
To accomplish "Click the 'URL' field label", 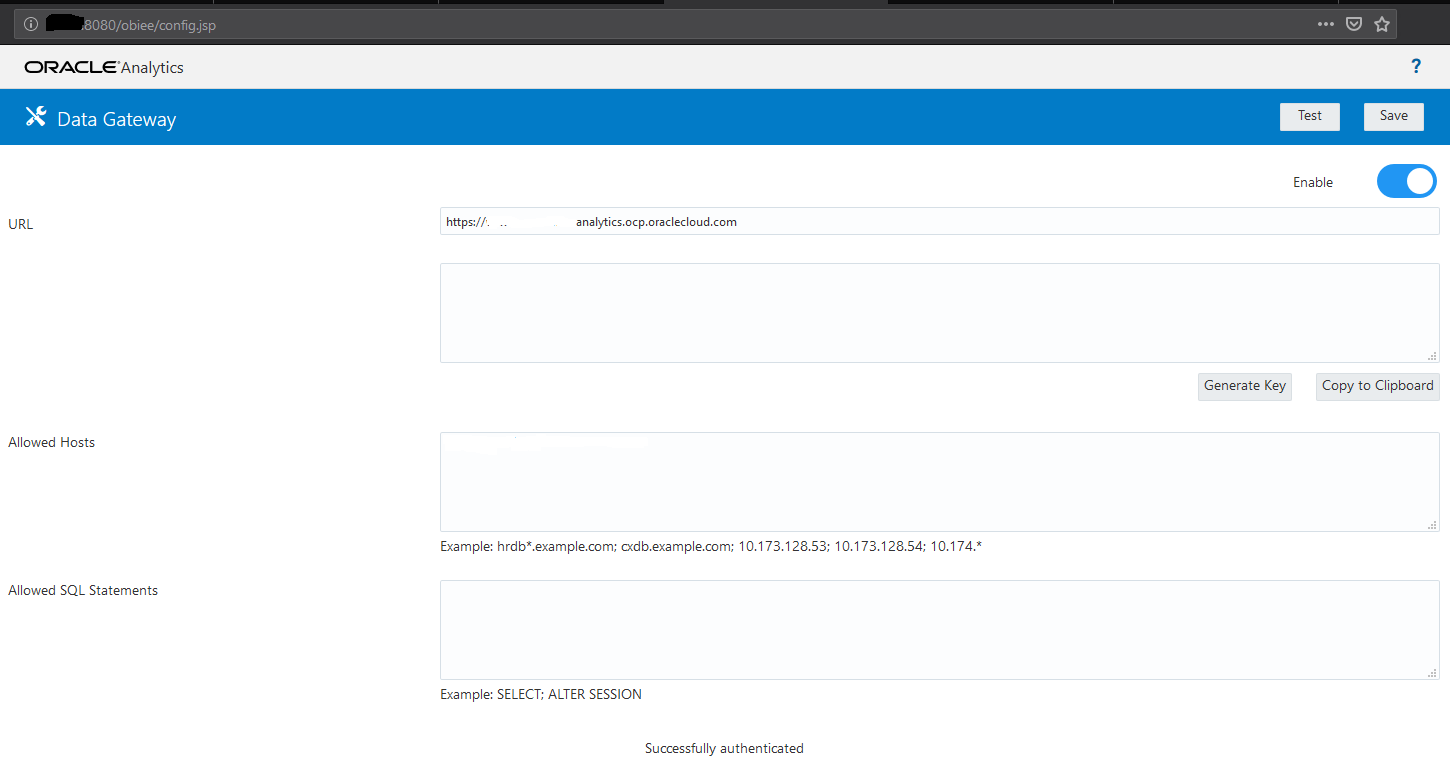I will (x=21, y=224).
